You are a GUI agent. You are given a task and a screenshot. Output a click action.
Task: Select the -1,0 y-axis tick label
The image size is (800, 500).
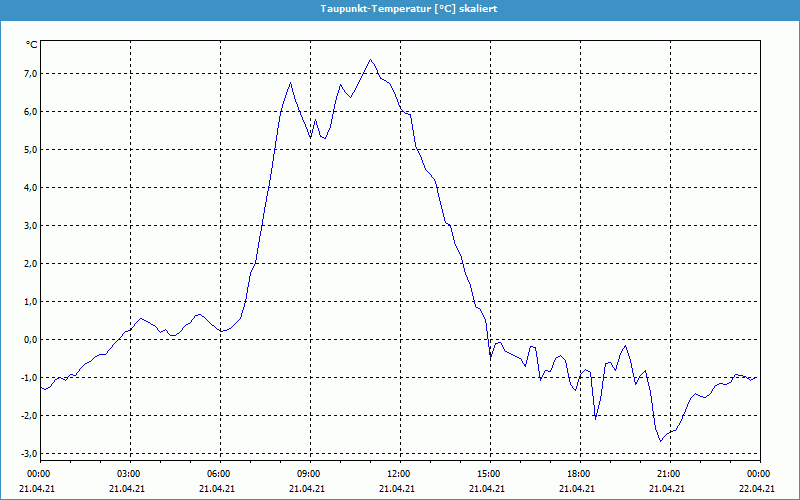pos(27,378)
